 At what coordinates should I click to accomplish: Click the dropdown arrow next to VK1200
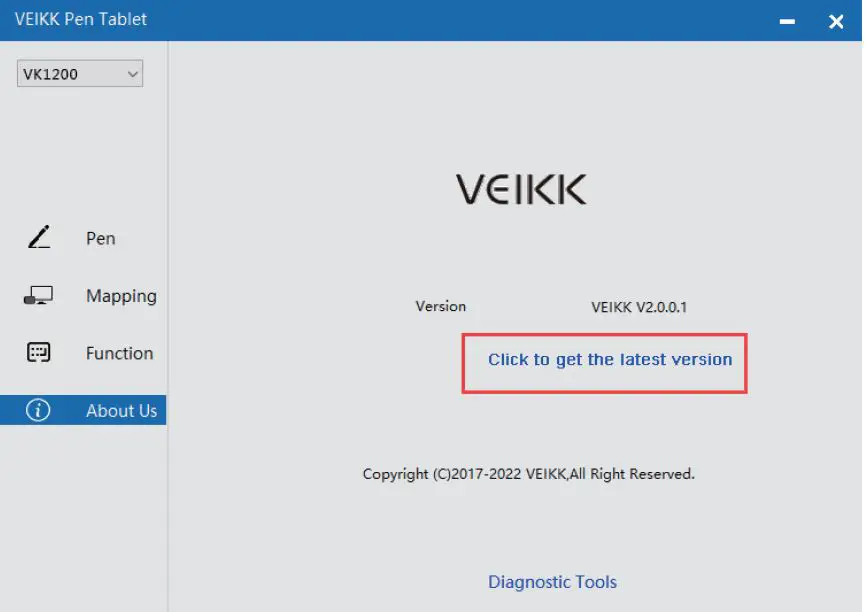(132, 73)
